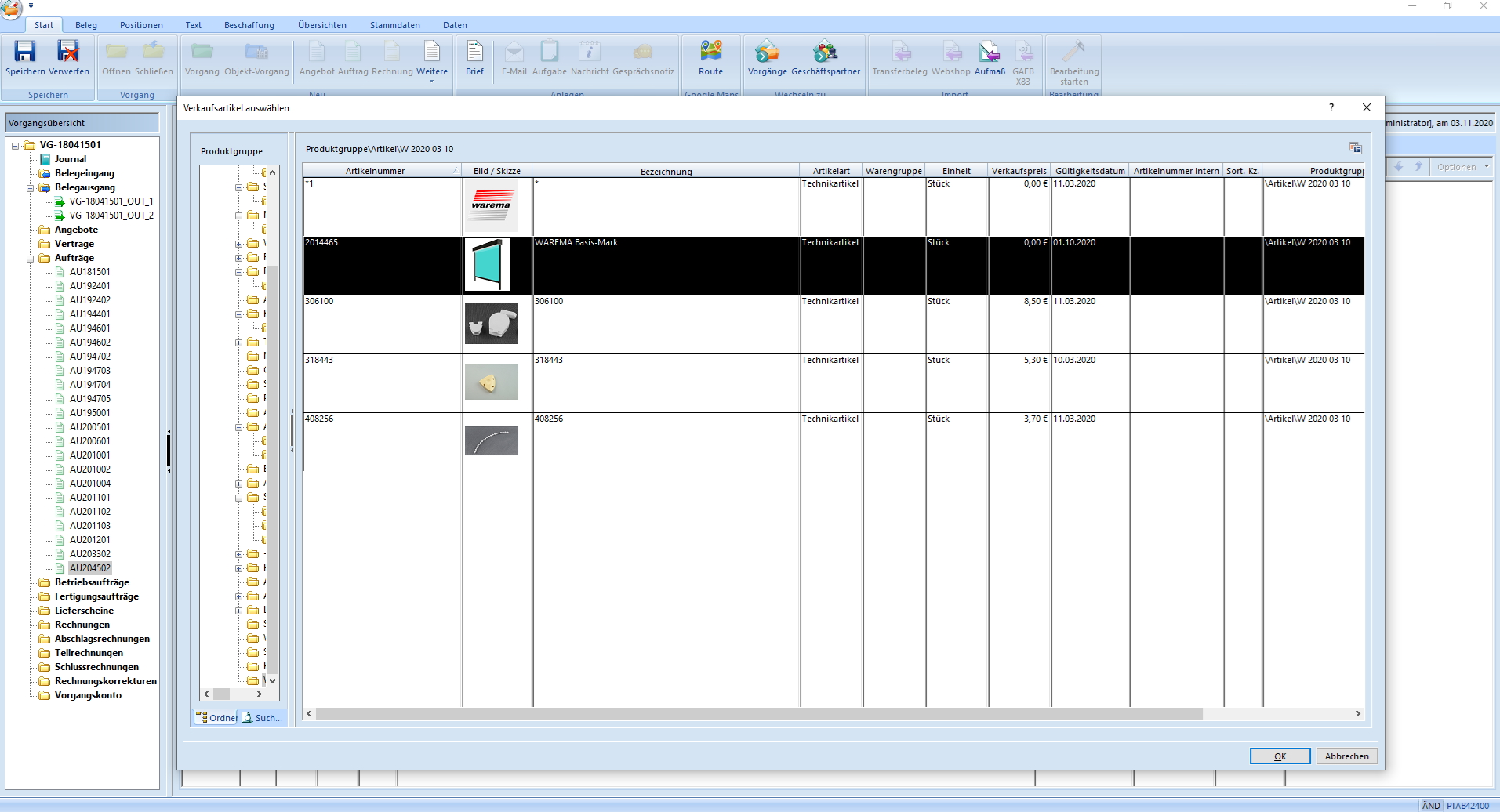Open the Daten ribbon tab

point(455,25)
